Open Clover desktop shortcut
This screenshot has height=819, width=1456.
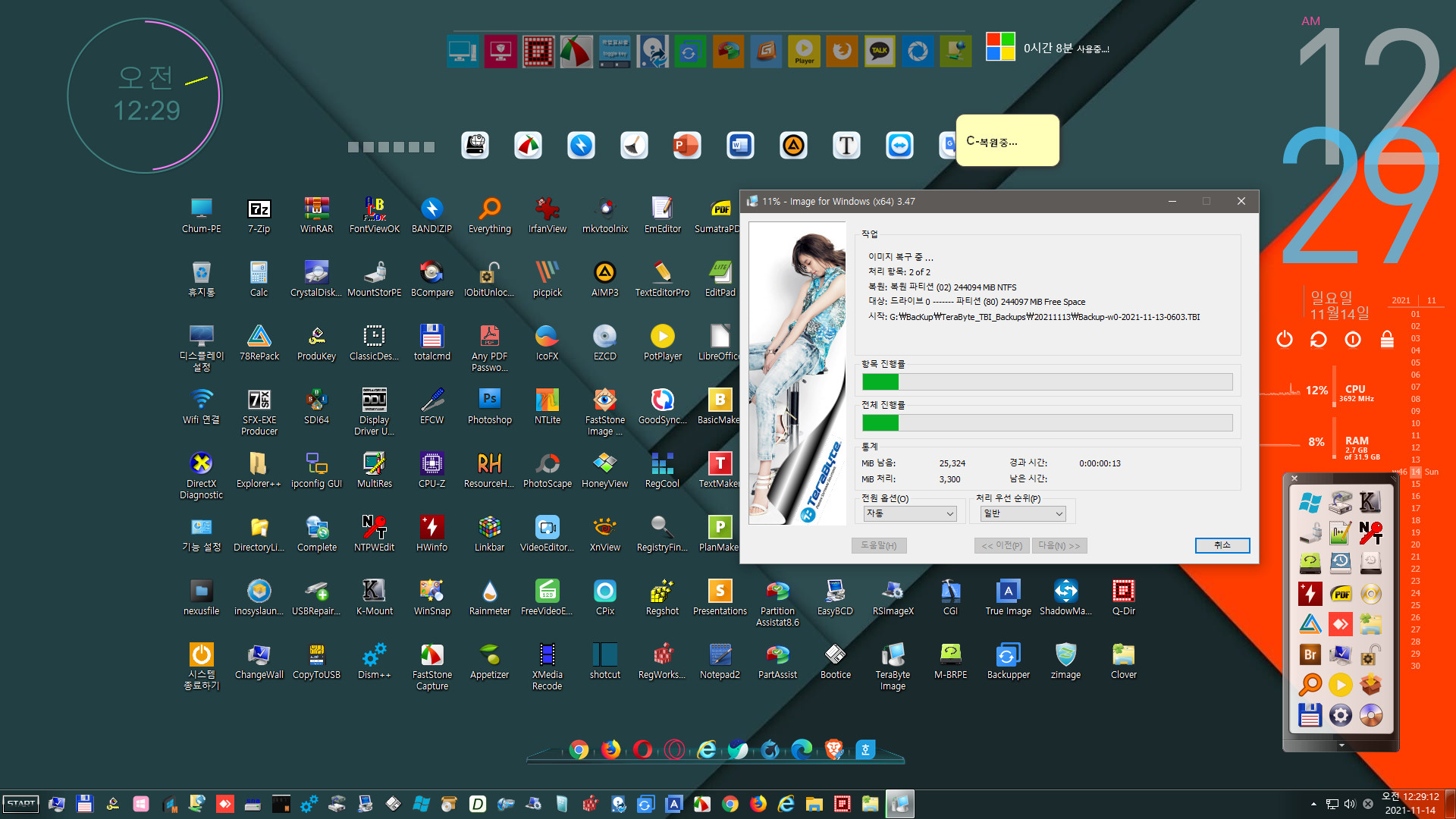1123,661
